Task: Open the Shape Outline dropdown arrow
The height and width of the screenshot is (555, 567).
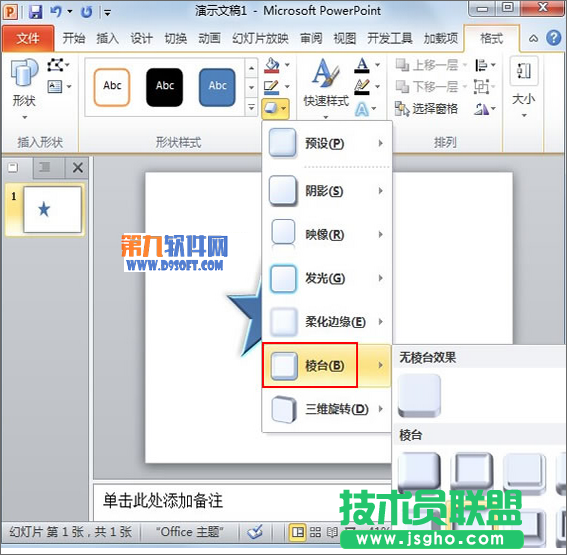Action: coord(287,86)
